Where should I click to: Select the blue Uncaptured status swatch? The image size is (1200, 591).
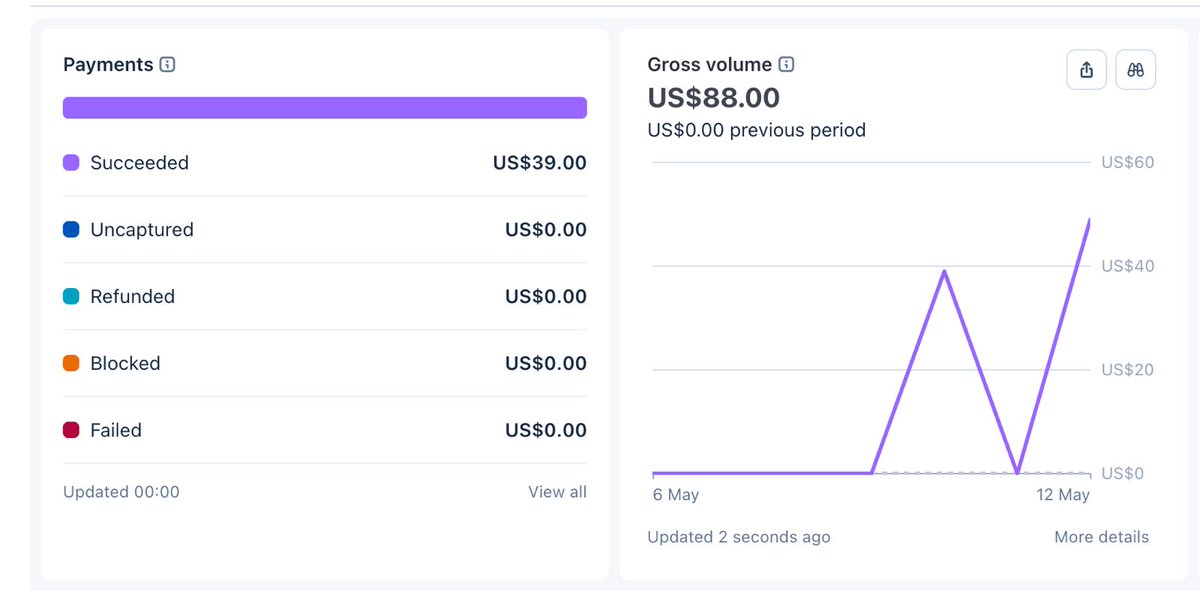point(71,230)
